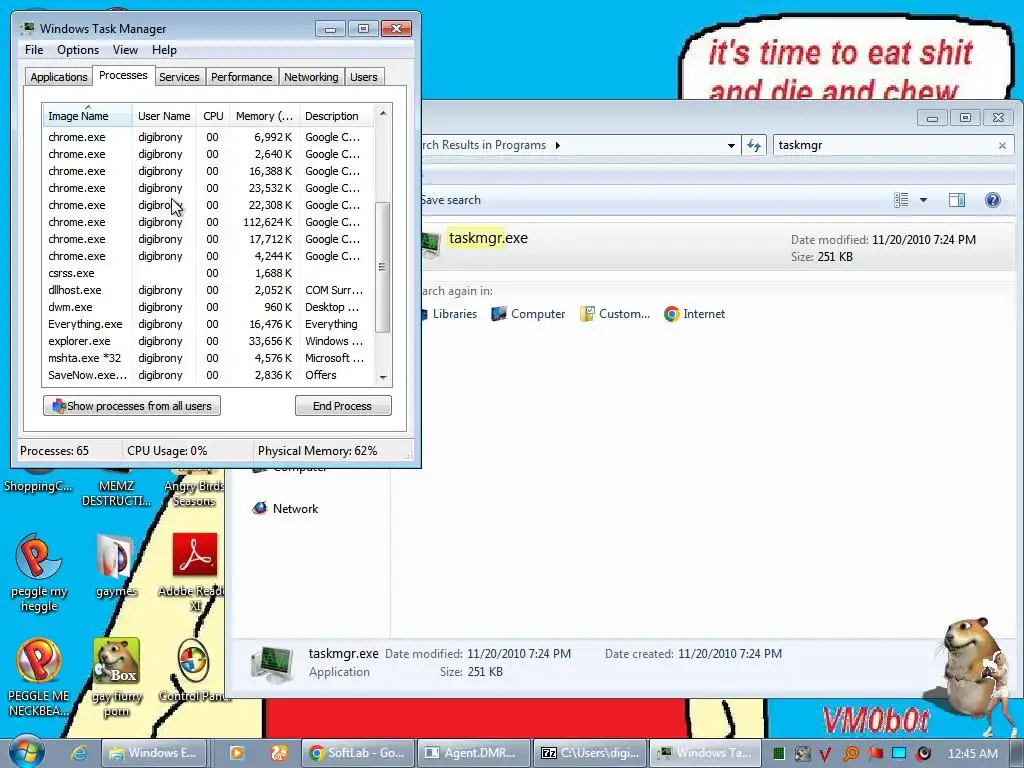The width and height of the screenshot is (1024, 768).
Task: Open the speaker volume tray icon
Action: click(x=923, y=754)
